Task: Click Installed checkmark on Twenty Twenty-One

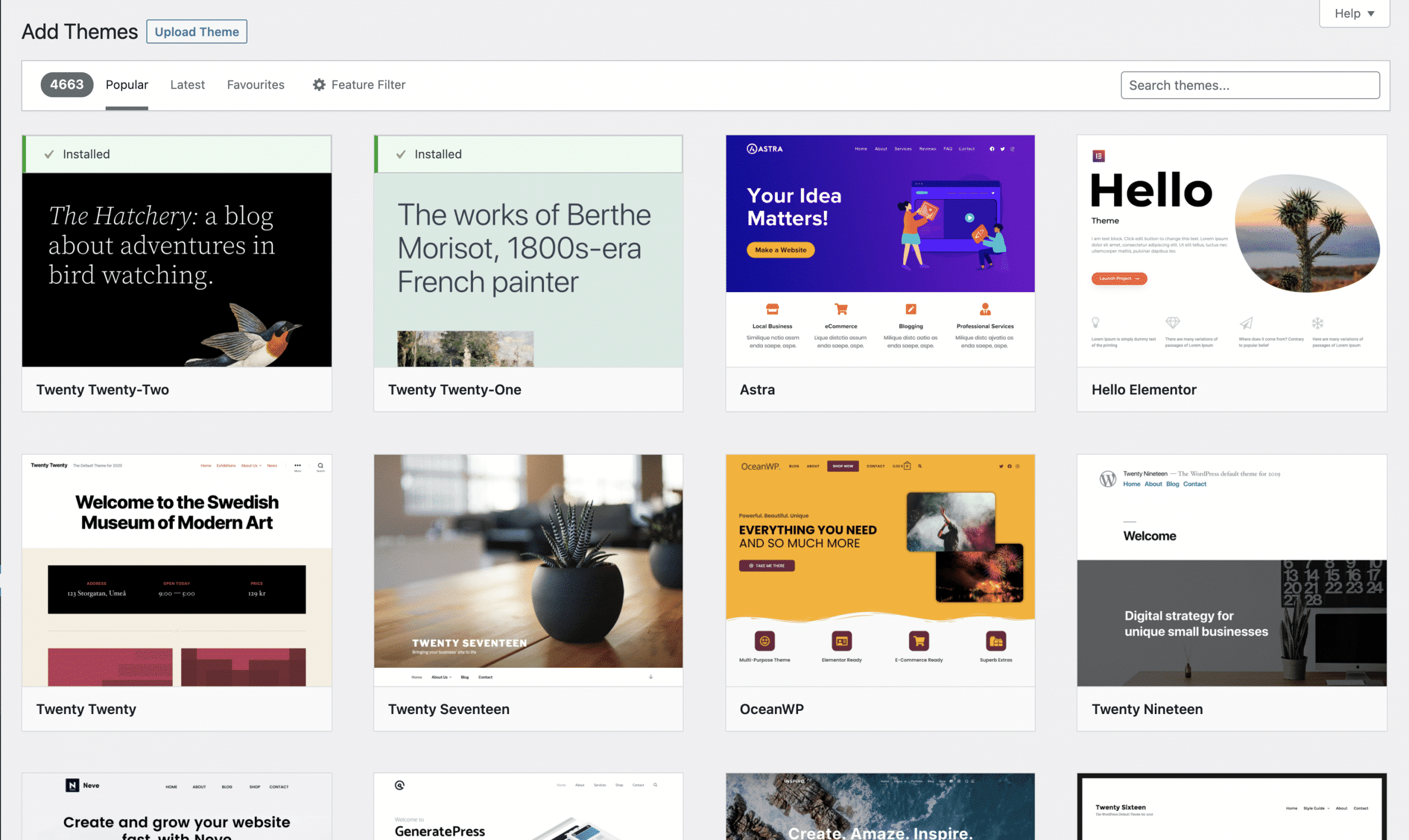Action: point(401,154)
